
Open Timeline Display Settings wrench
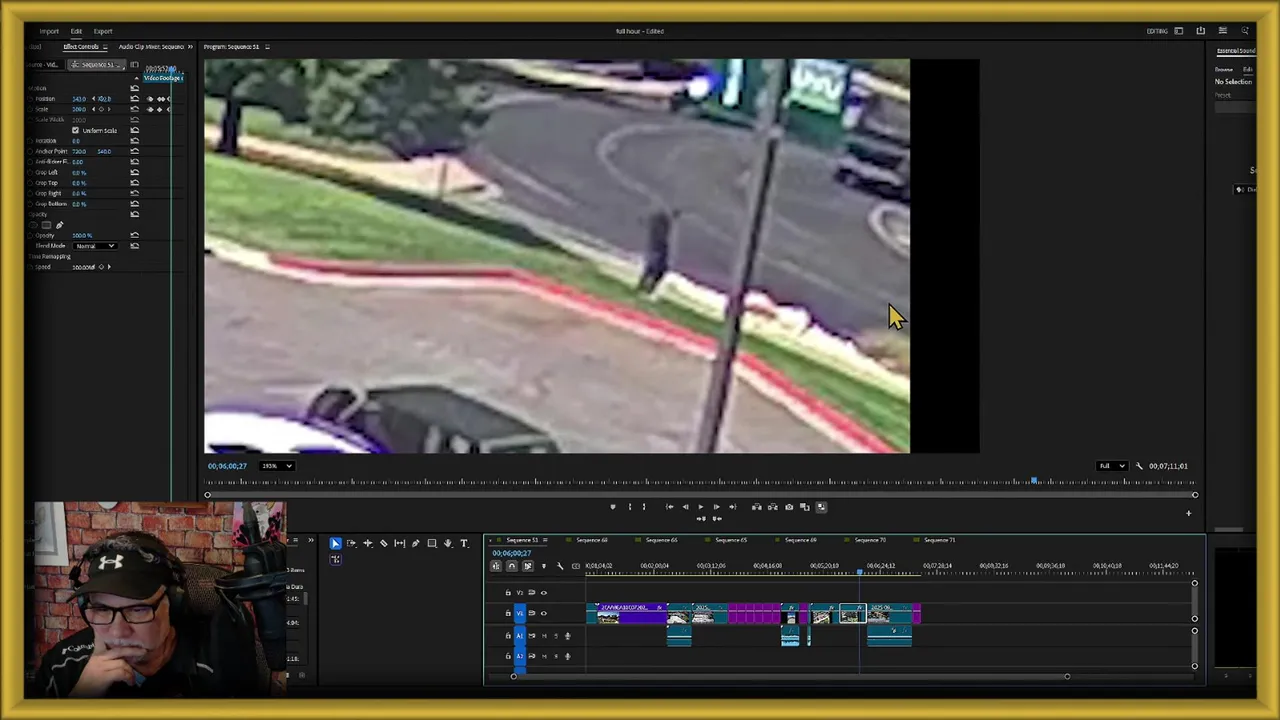click(559, 566)
